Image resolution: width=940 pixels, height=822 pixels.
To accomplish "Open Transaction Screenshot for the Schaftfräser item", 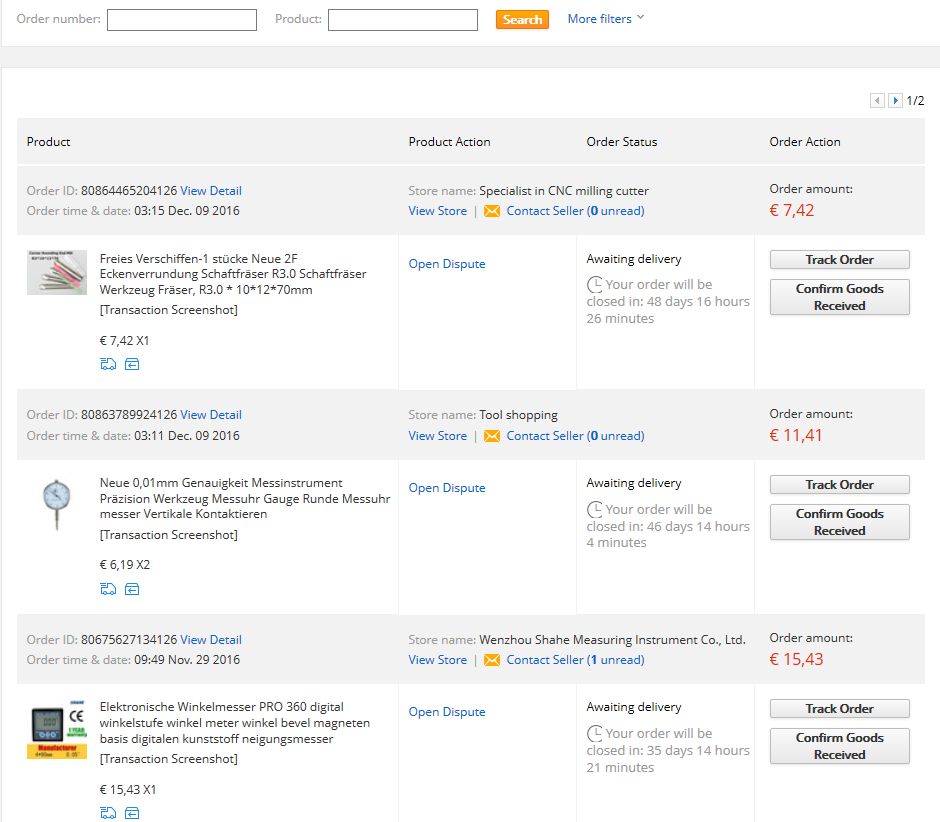I will (169, 310).
